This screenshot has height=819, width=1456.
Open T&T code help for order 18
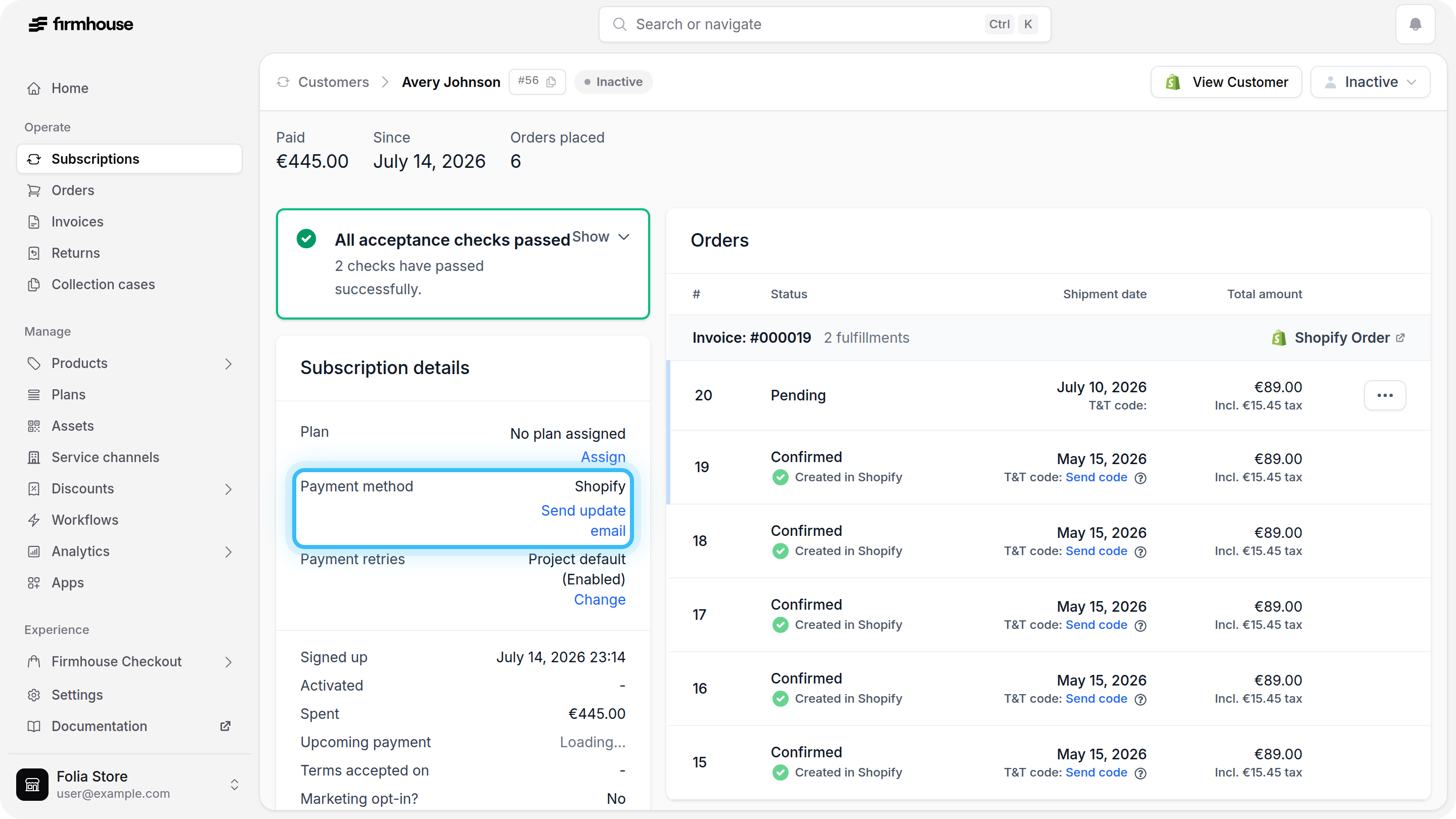point(1141,552)
